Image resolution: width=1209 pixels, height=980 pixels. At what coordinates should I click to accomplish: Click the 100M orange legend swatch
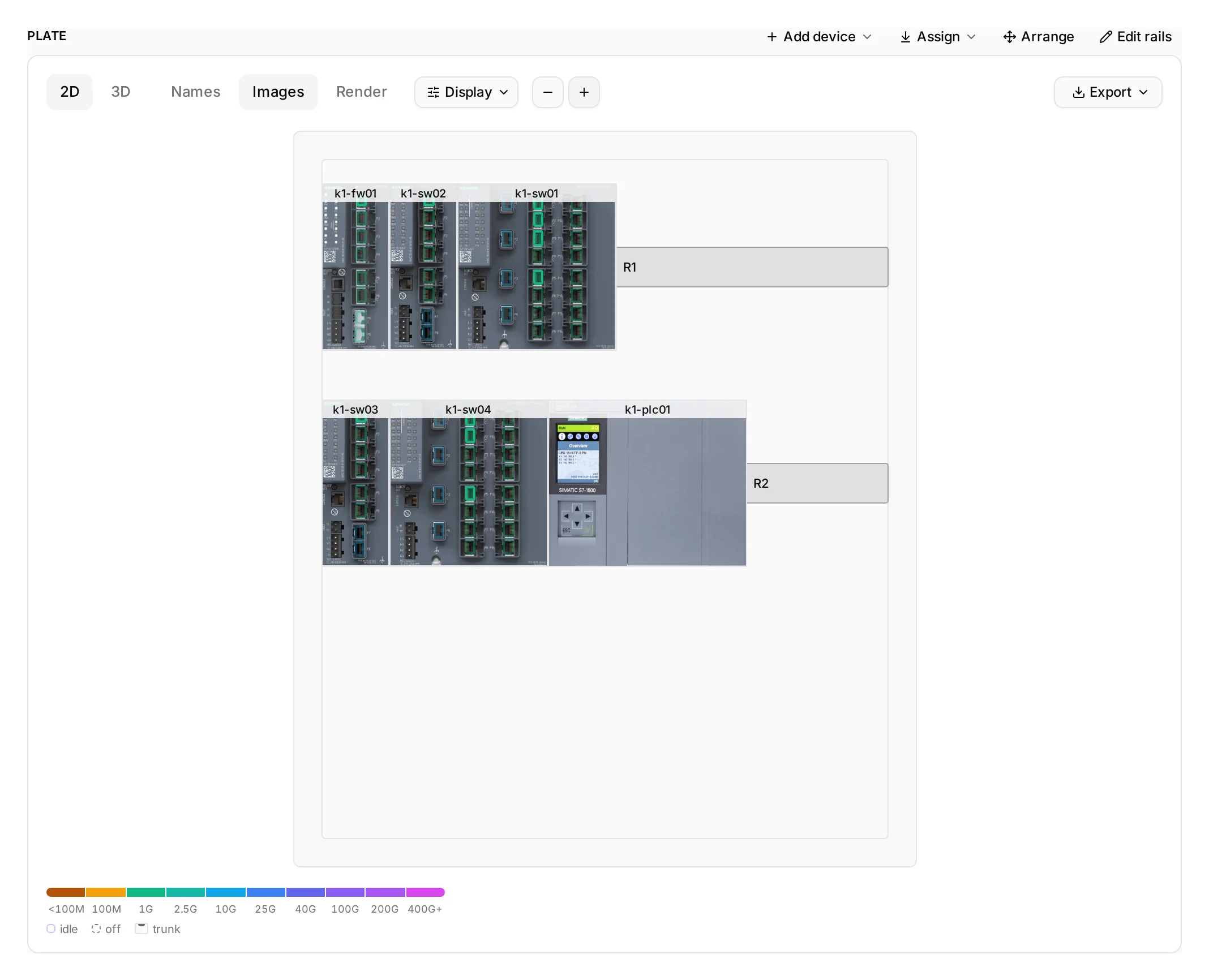click(x=106, y=892)
